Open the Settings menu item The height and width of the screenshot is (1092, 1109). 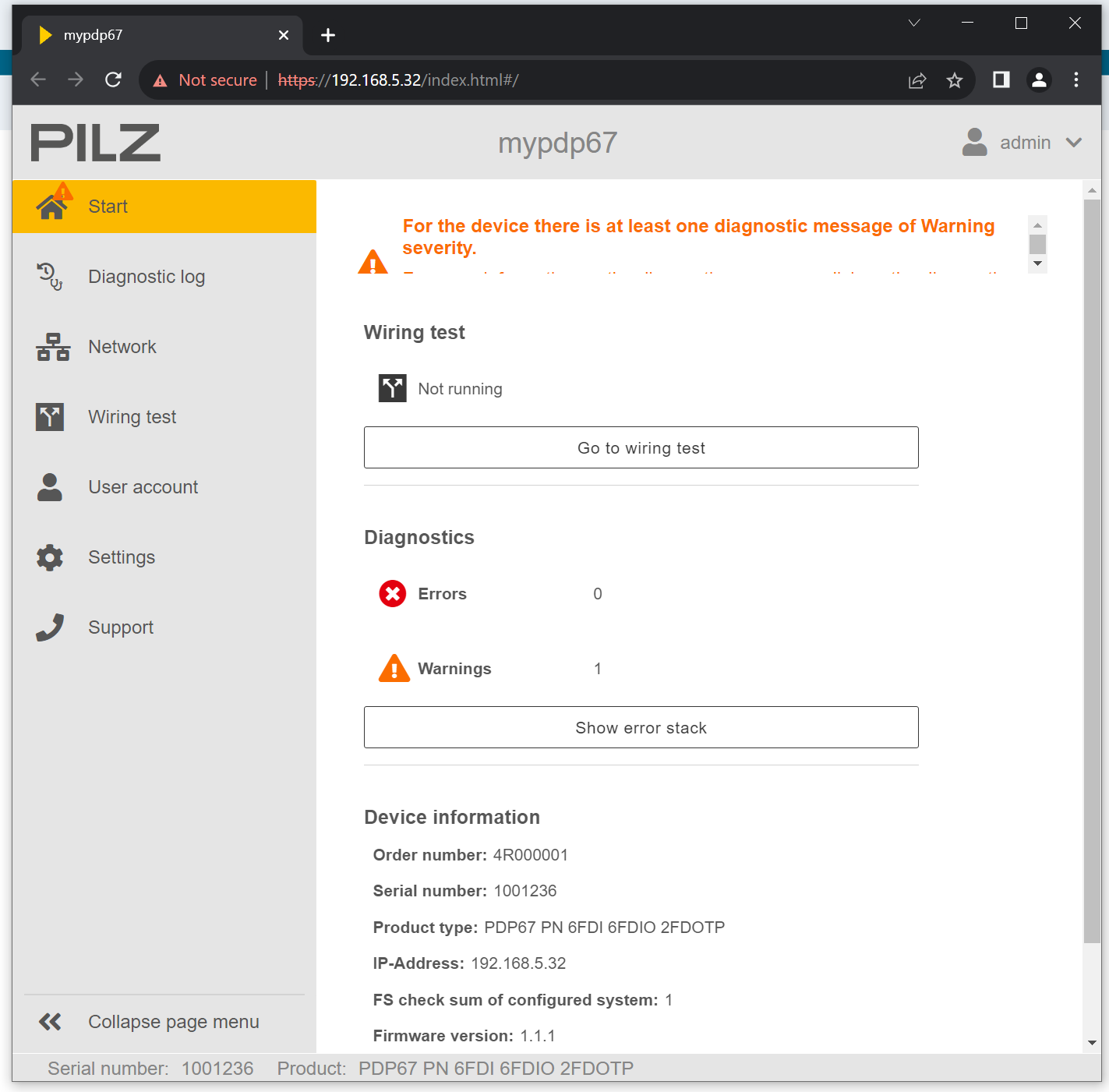(164, 557)
